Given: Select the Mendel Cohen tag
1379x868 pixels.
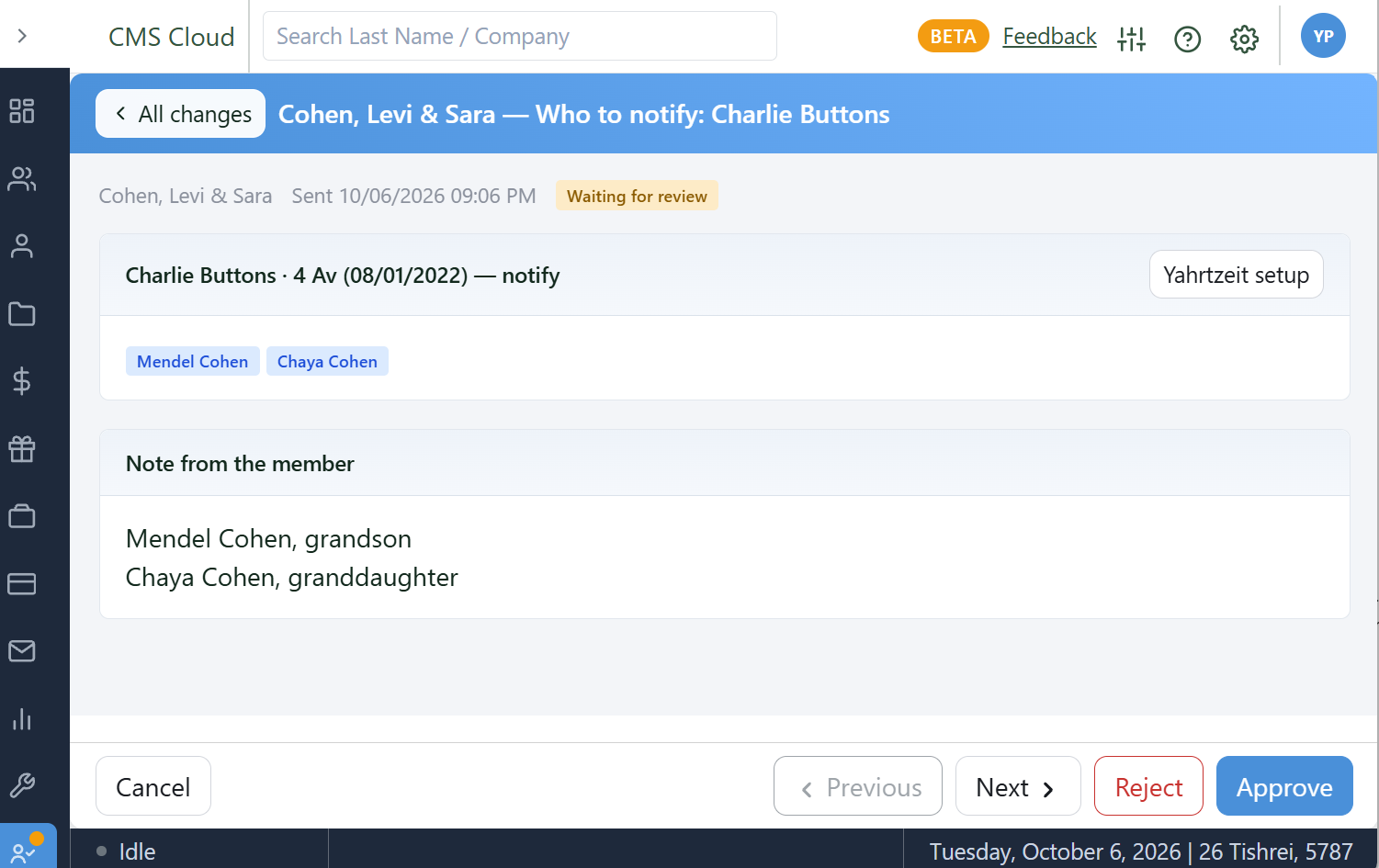Looking at the screenshot, I should pyautogui.click(x=193, y=361).
